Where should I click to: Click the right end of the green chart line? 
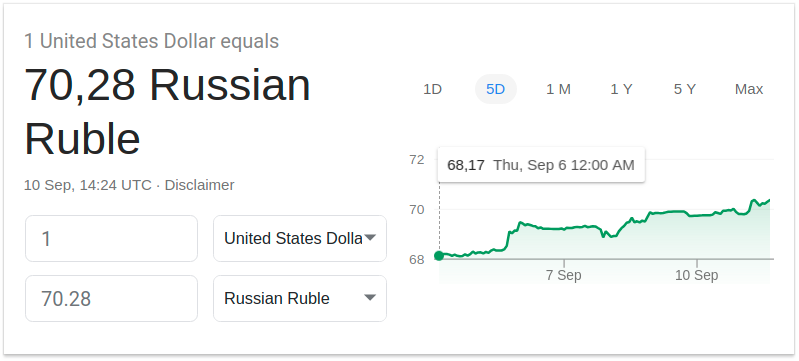[x=768, y=200]
